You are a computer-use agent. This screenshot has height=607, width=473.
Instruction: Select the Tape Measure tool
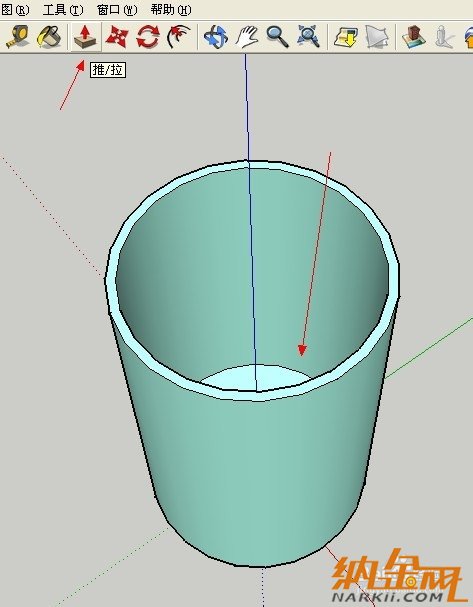click(18, 37)
